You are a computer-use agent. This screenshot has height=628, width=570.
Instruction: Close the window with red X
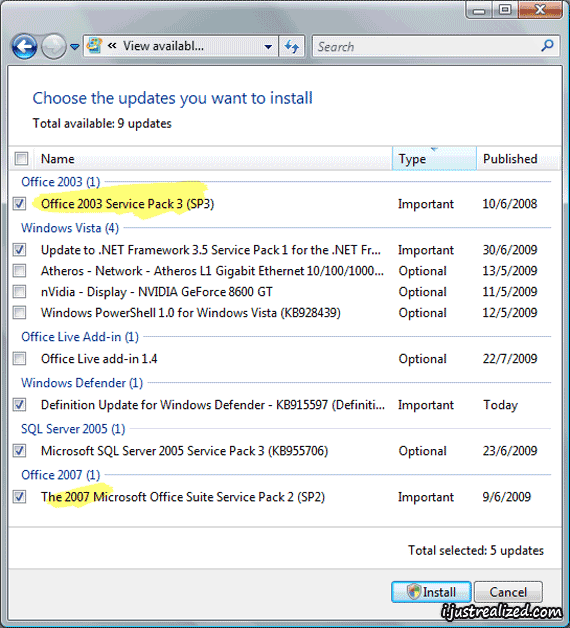pos(540,9)
